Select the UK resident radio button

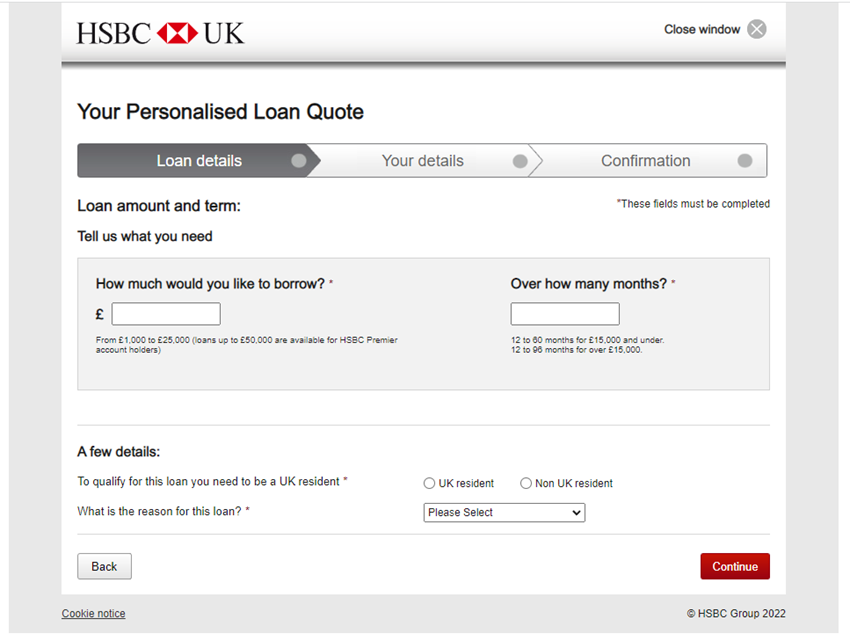429,483
